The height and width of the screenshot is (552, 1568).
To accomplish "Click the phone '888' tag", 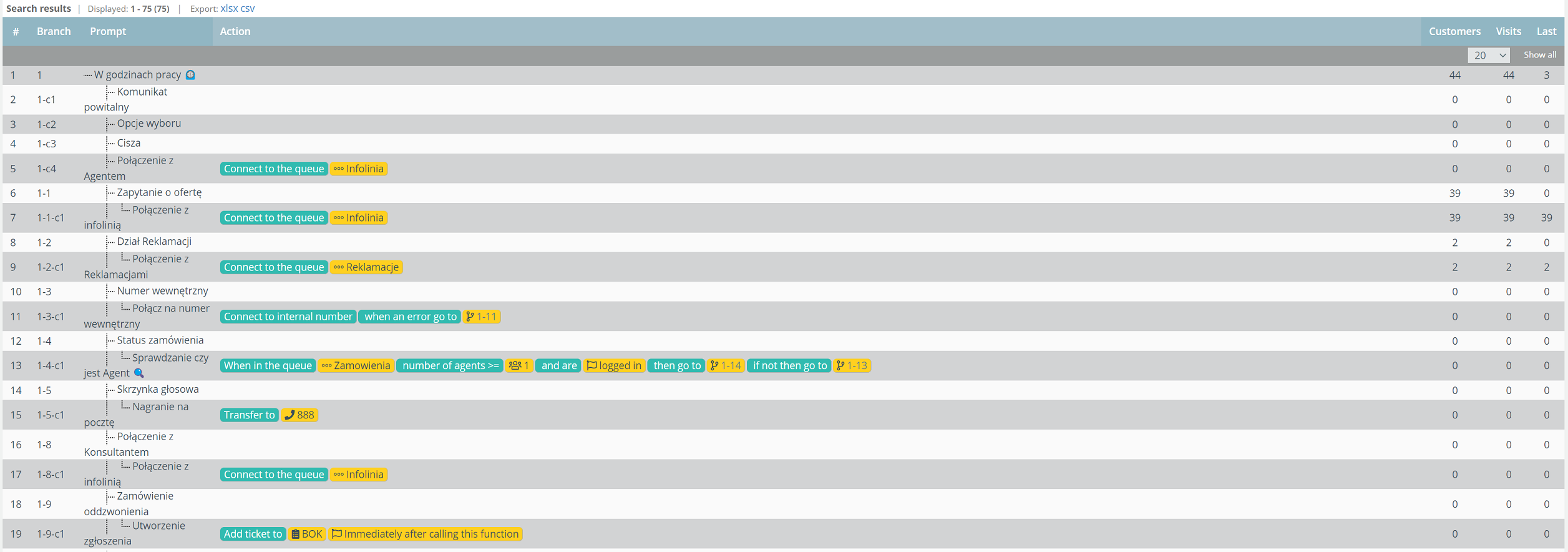I will click(299, 415).
